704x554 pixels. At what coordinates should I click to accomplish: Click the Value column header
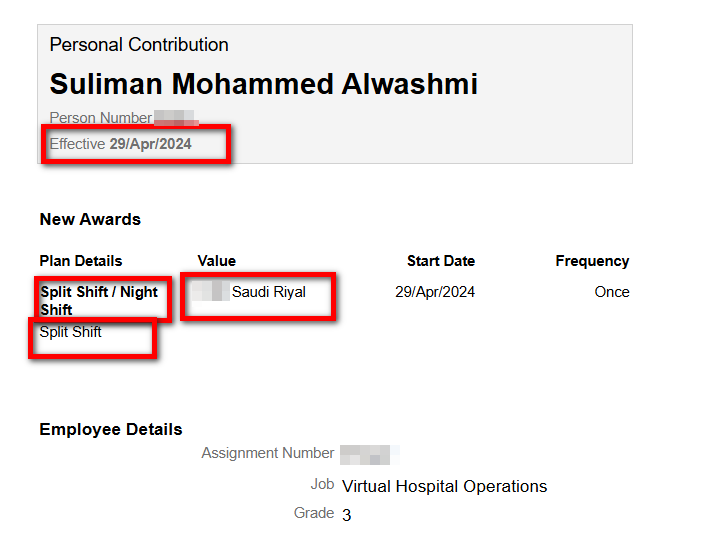[216, 261]
